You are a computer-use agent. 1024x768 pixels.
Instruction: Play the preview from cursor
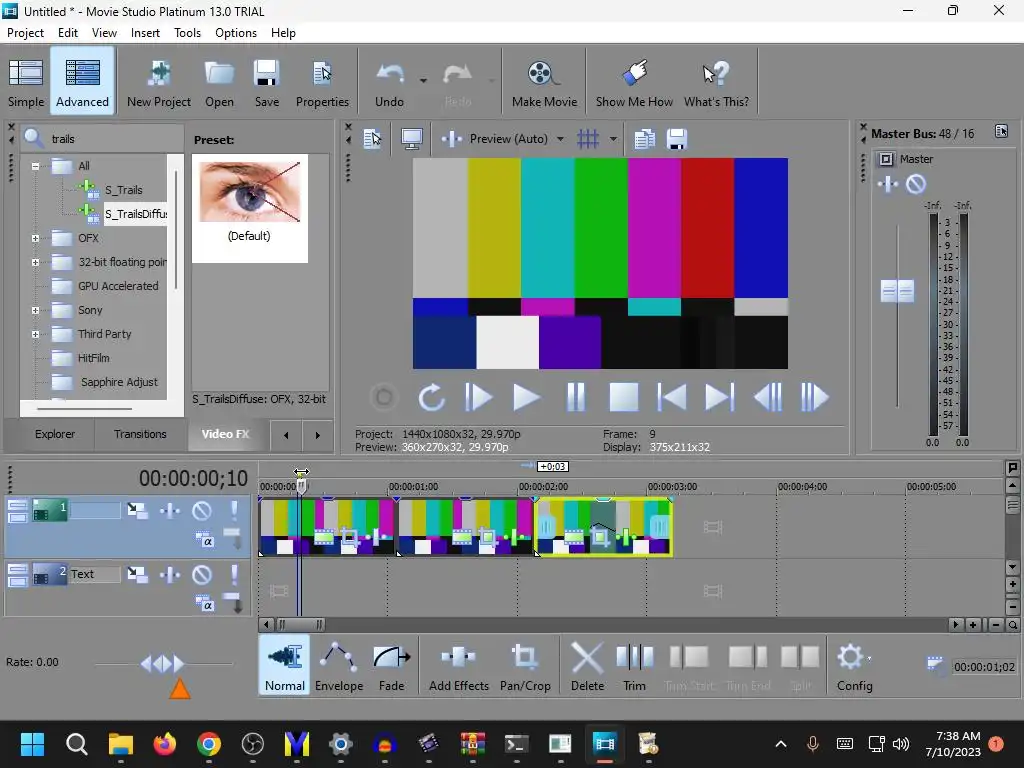tap(526, 397)
